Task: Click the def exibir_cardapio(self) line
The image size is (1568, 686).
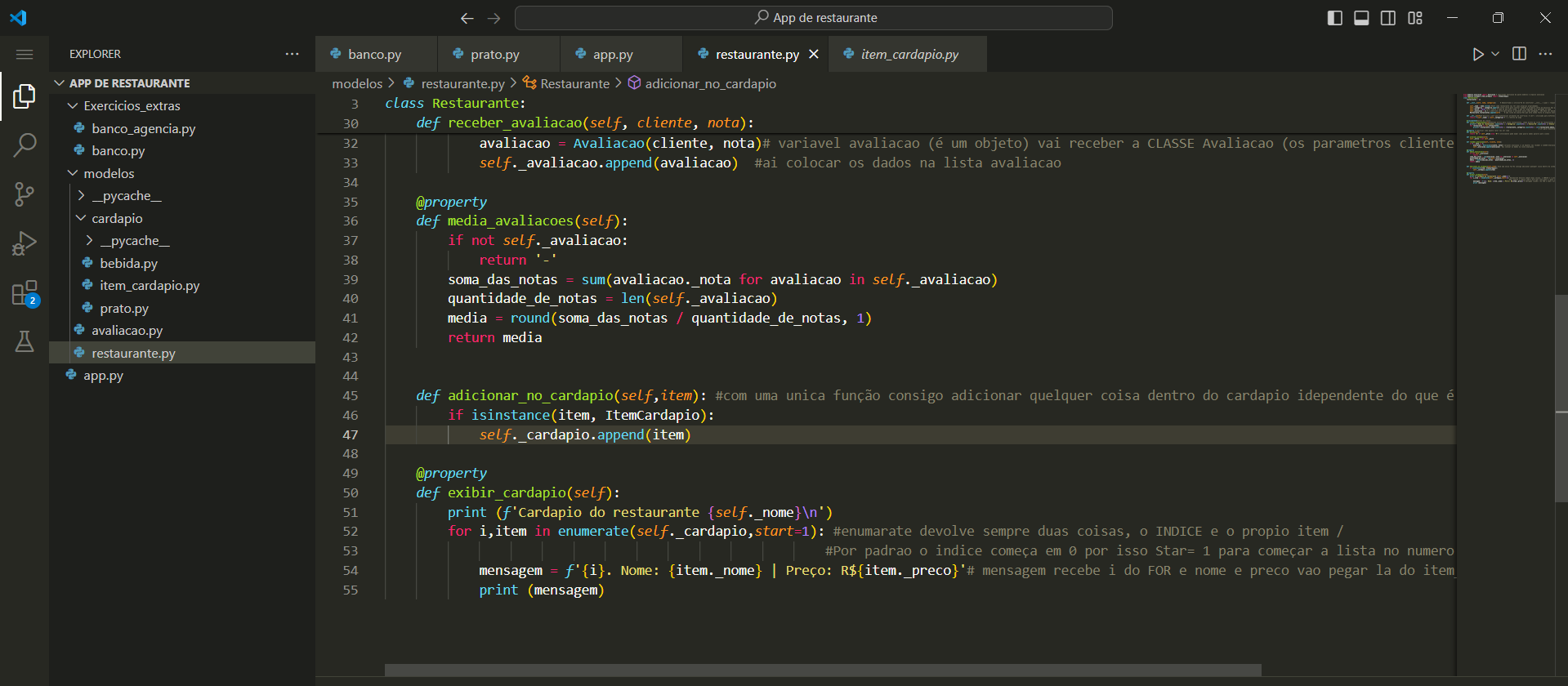Action: coord(517,492)
